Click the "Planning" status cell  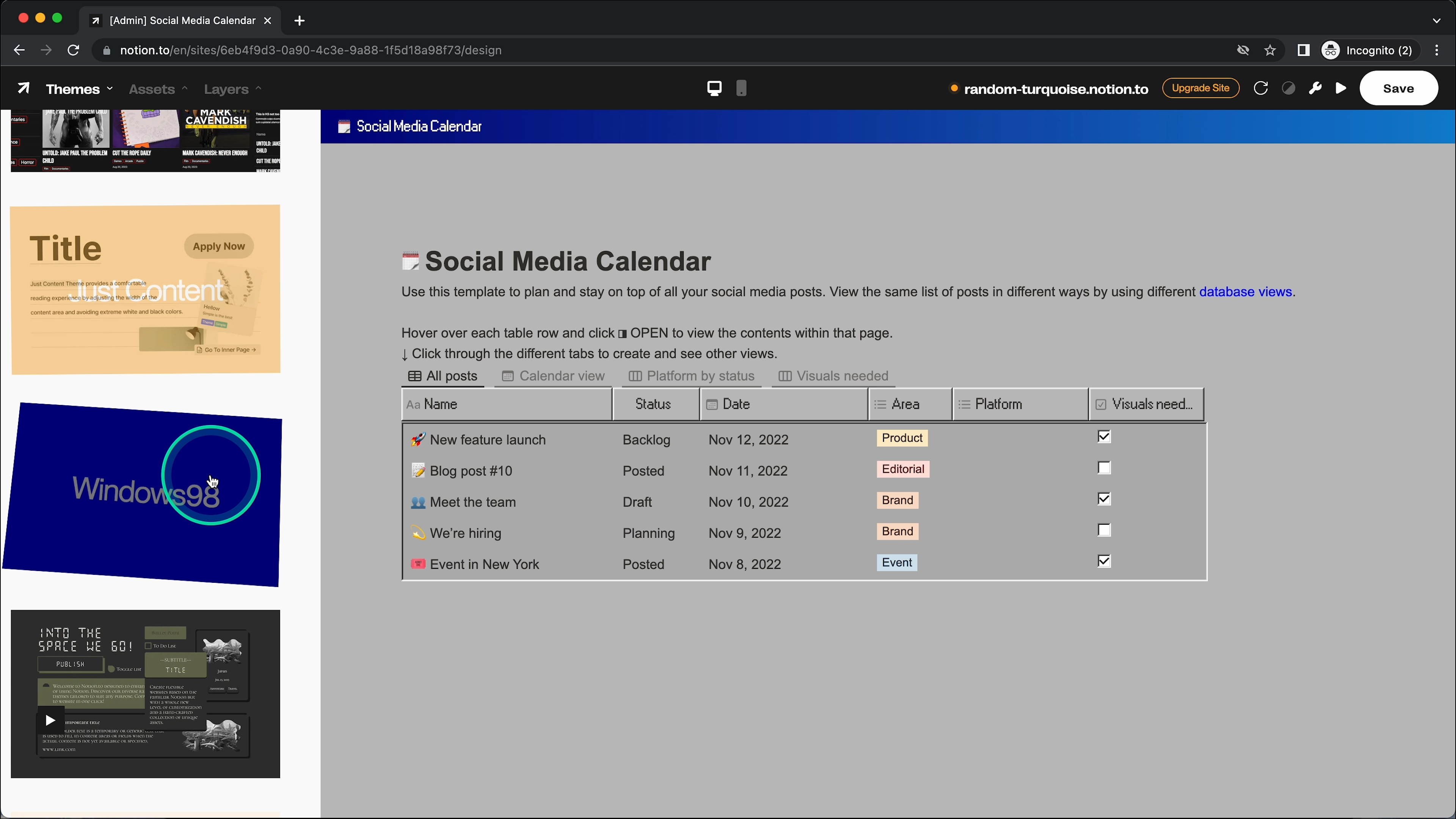coord(648,533)
